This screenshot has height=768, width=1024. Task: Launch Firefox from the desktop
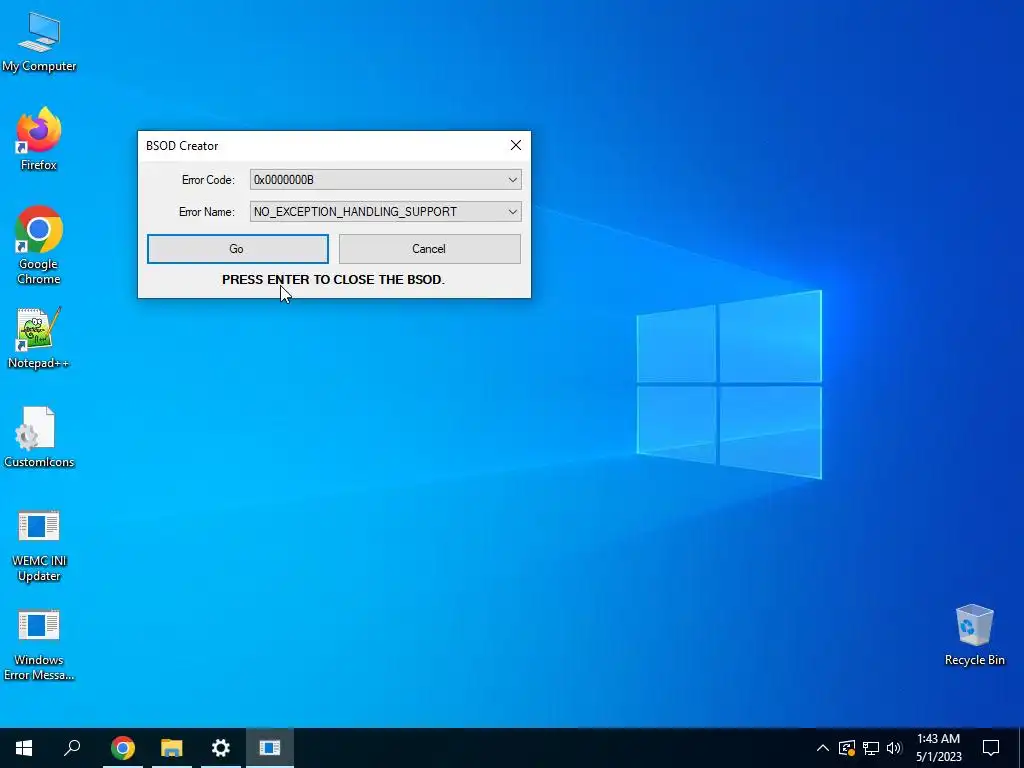click(39, 140)
